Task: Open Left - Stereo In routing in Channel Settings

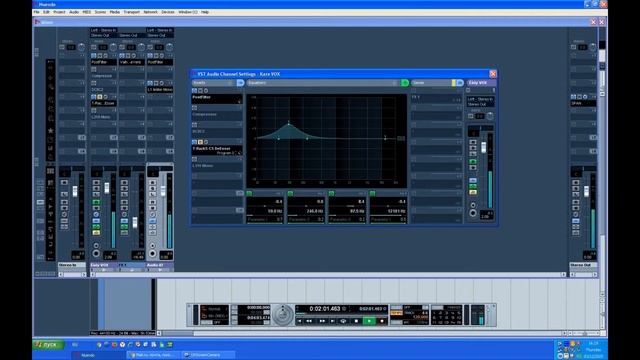Action: (480, 99)
